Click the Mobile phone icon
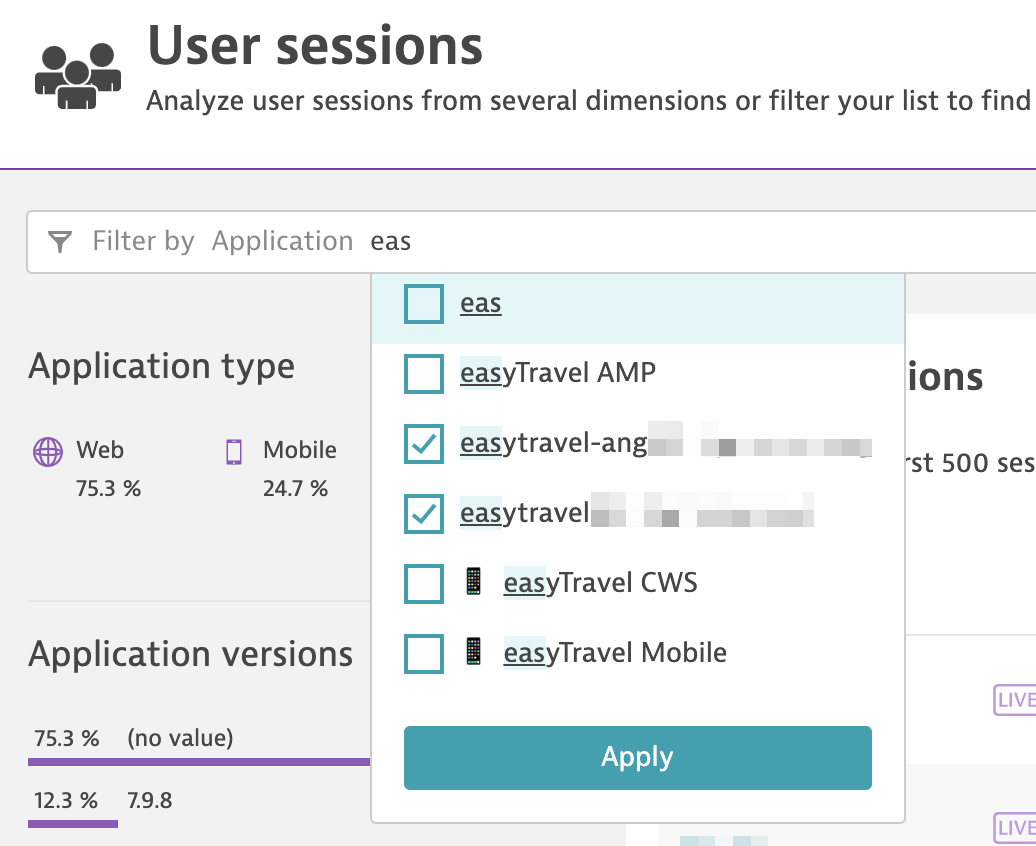The height and width of the screenshot is (846, 1036). [x=234, y=452]
